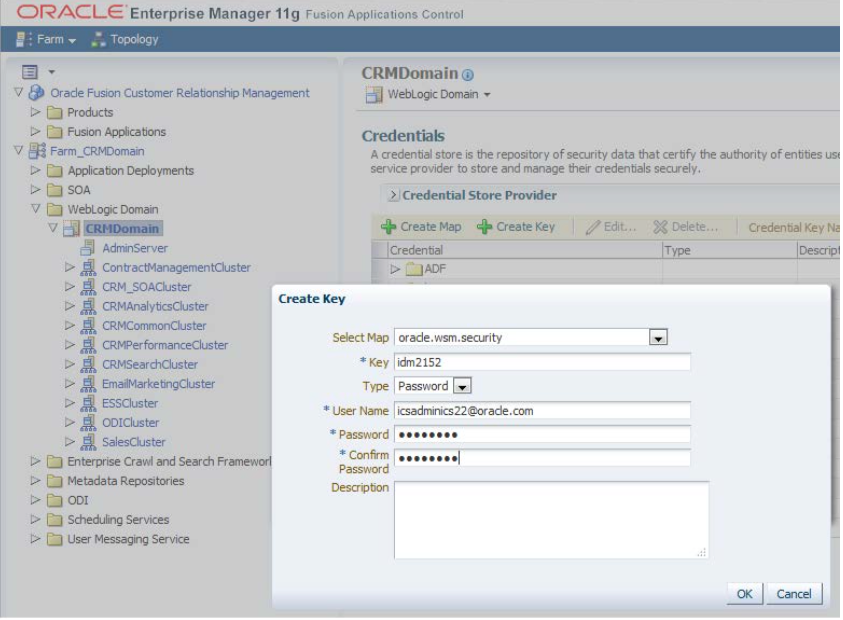The height and width of the screenshot is (620, 843).
Task: Open the Type dropdown in Create Key
Action: 462,386
